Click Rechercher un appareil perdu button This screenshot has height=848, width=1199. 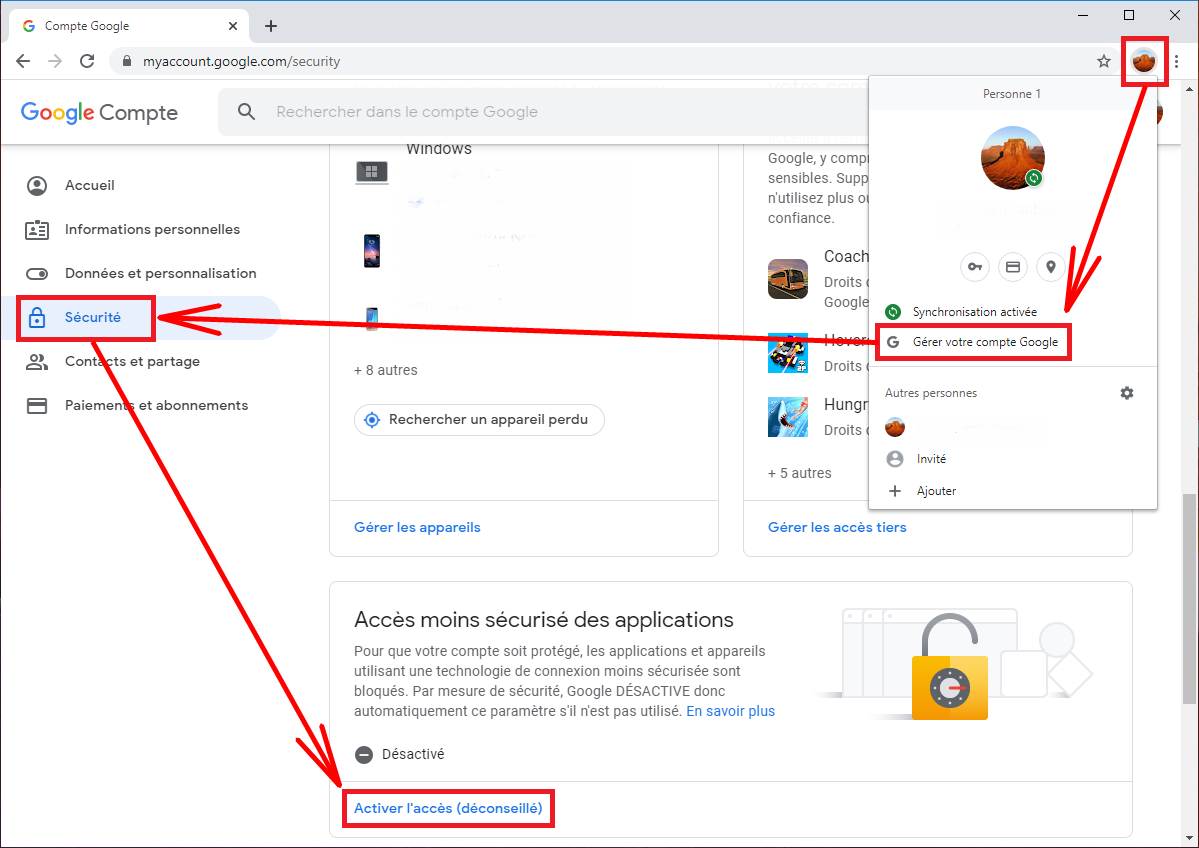coord(479,420)
